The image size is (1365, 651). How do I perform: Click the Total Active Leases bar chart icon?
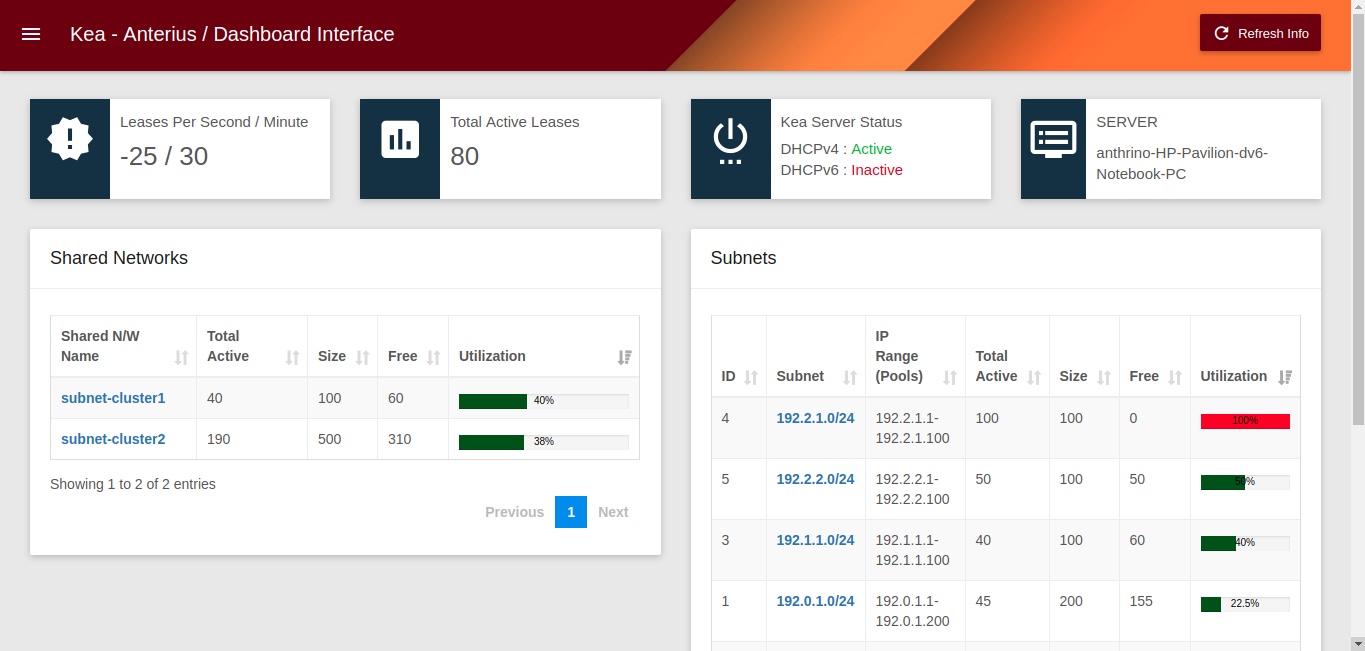pyautogui.click(x=400, y=138)
